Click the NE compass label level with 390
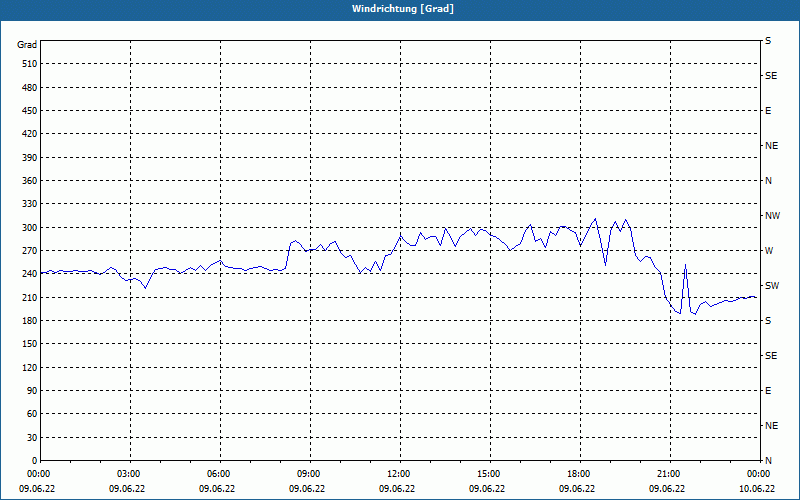Screen dimensions: 800x500 (x=771, y=146)
